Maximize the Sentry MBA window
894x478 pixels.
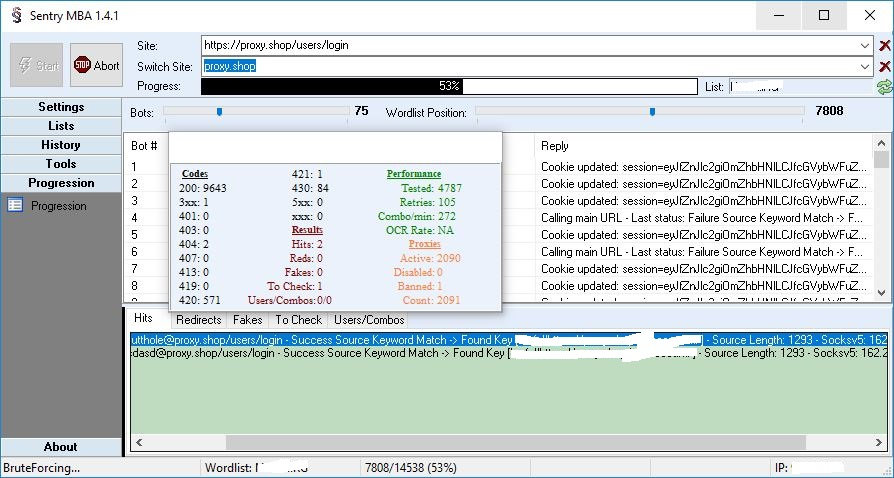pos(824,15)
